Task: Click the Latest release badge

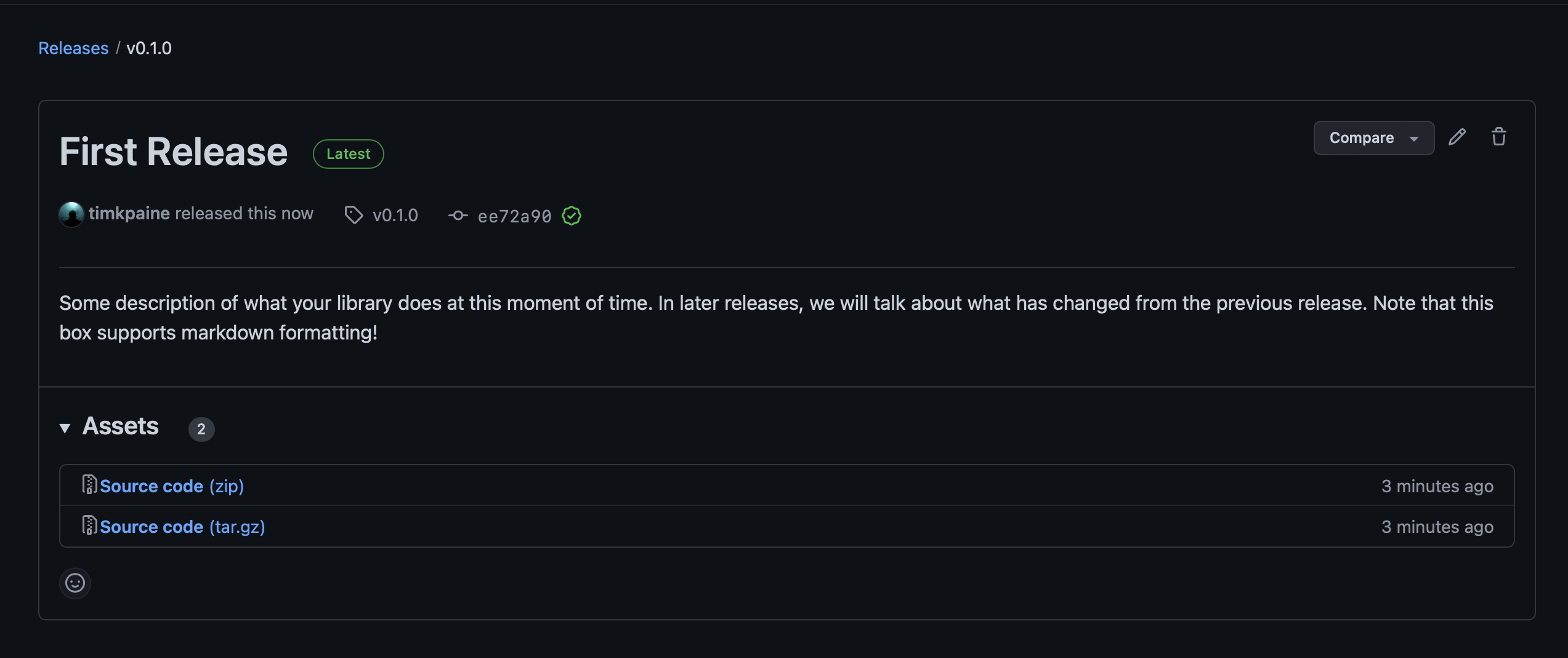Action: (348, 154)
